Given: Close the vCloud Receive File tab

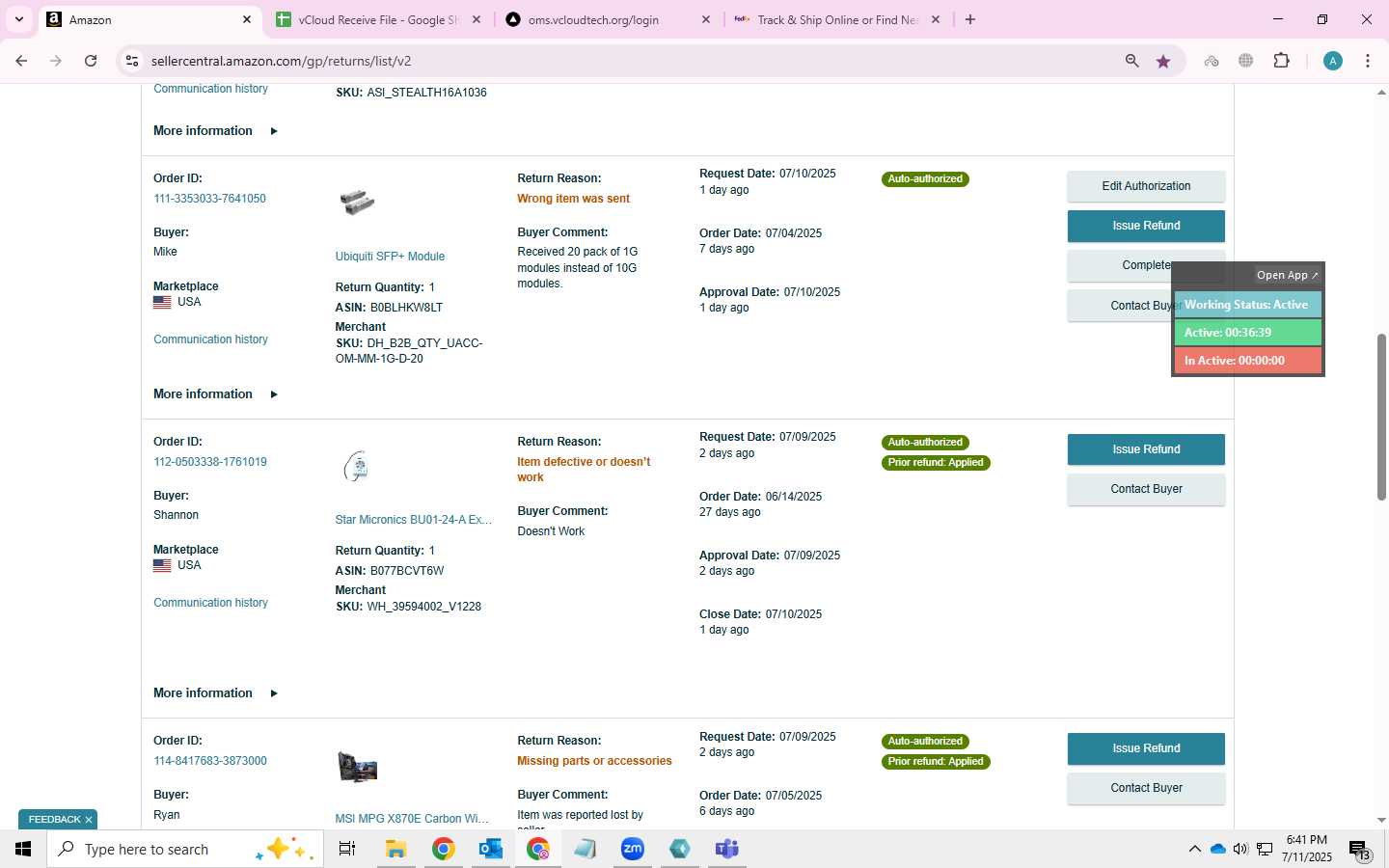Looking at the screenshot, I should (x=477, y=19).
